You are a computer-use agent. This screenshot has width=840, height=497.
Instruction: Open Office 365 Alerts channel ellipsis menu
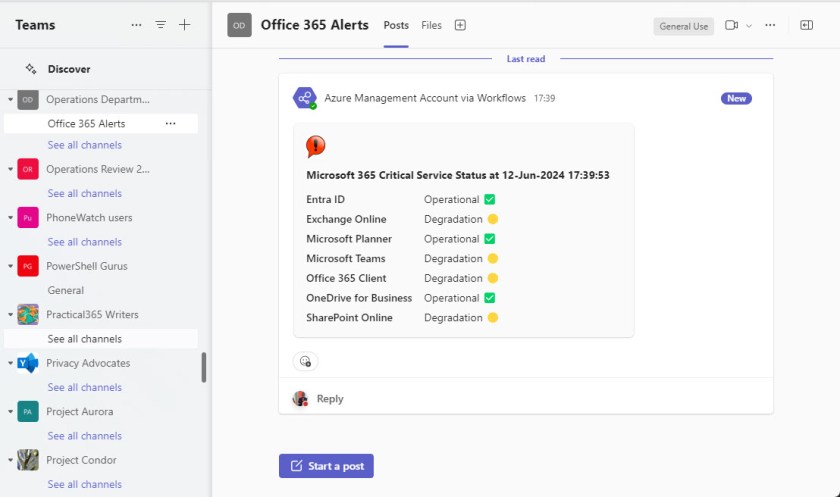click(170, 124)
